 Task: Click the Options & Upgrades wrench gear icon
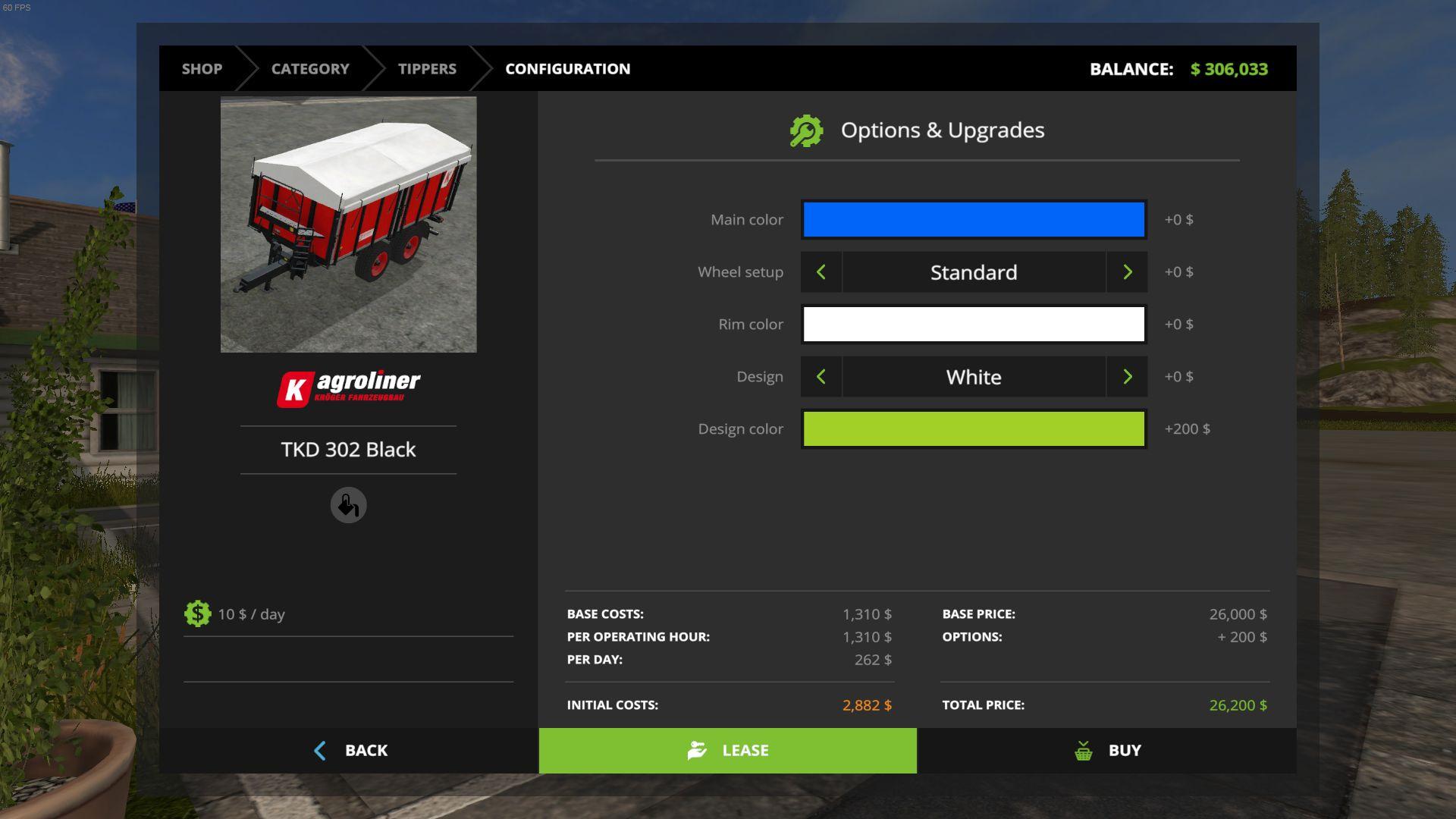click(x=806, y=130)
